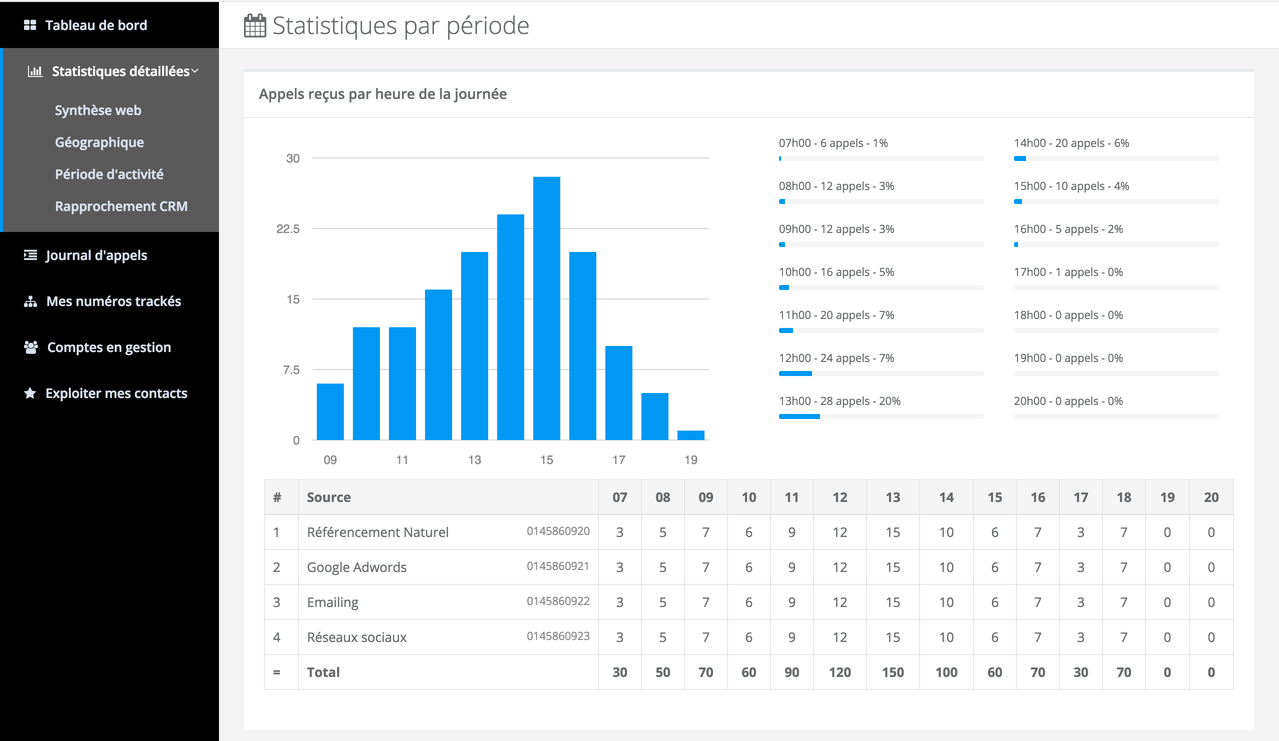Click the 18h00 - 0 appels label
This screenshot has width=1279, height=741.
click(x=1068, y=315)
